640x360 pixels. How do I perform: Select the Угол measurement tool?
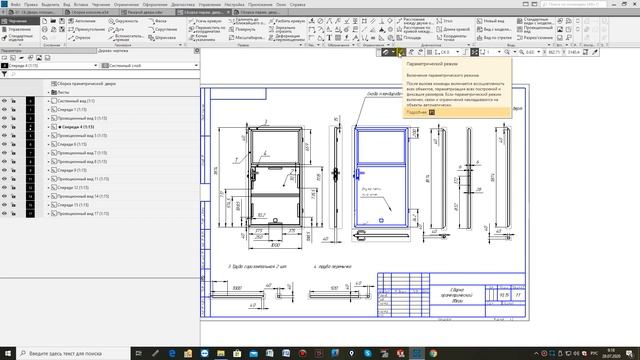pos(444,21)
